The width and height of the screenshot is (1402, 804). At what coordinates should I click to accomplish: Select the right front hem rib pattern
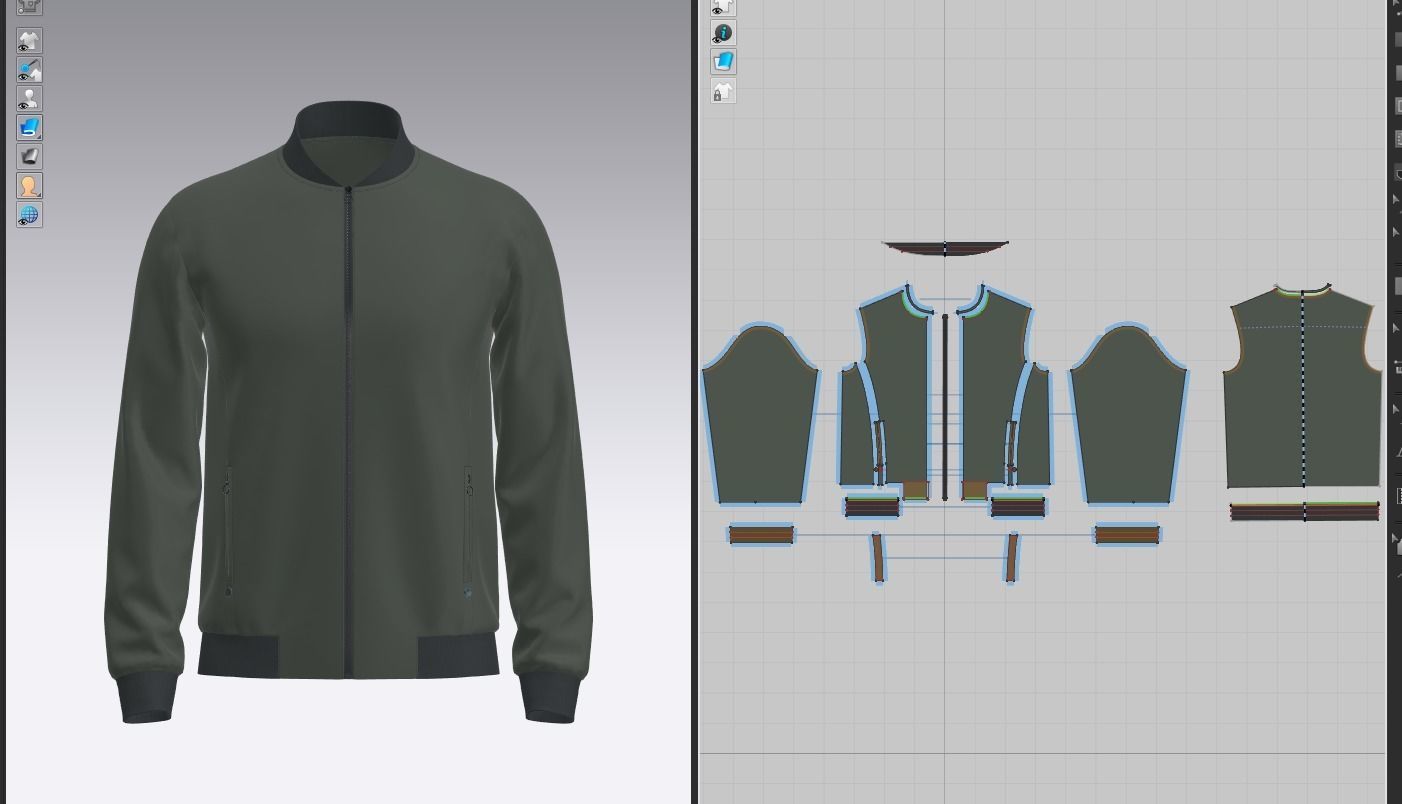click(x=1018, y=507)
